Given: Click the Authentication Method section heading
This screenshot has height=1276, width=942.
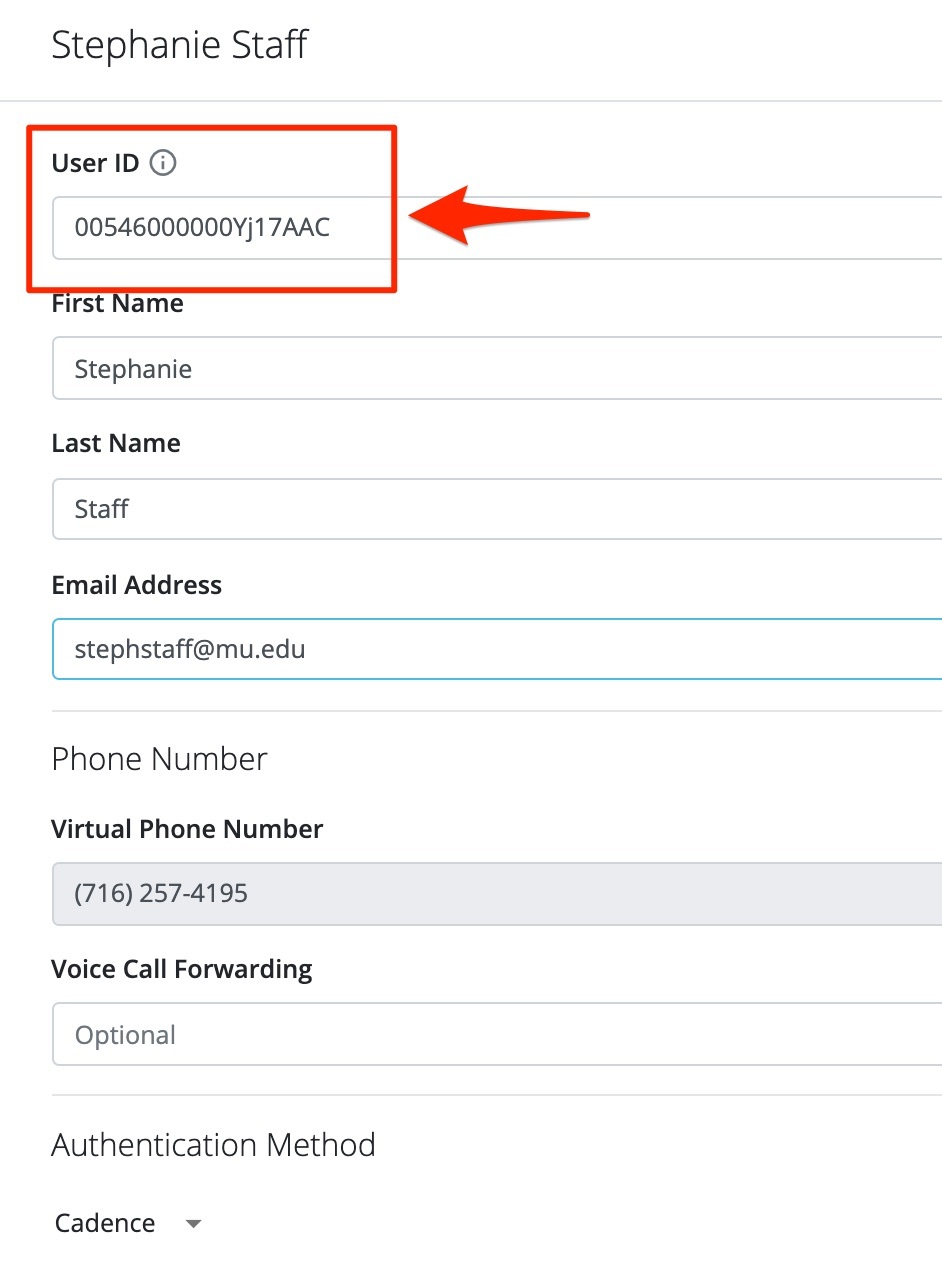Looking at the screenshot, I should click(x=213, y=1144).
